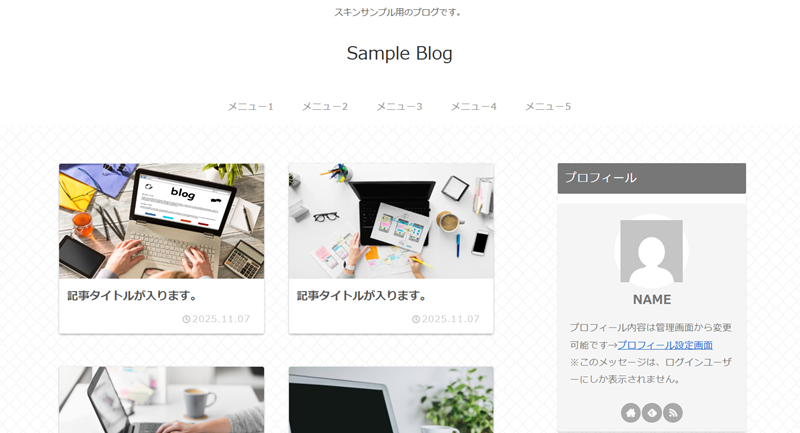This screenshot has width=800, height=433.
Task: Open the black laptop desk article thumbnail
Action: pos(391,221)
